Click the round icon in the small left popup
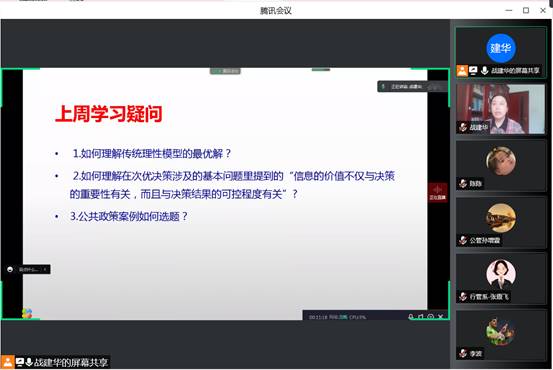This screenshot has width=553, height=370. pyautogui.click(x=10, y=269)
